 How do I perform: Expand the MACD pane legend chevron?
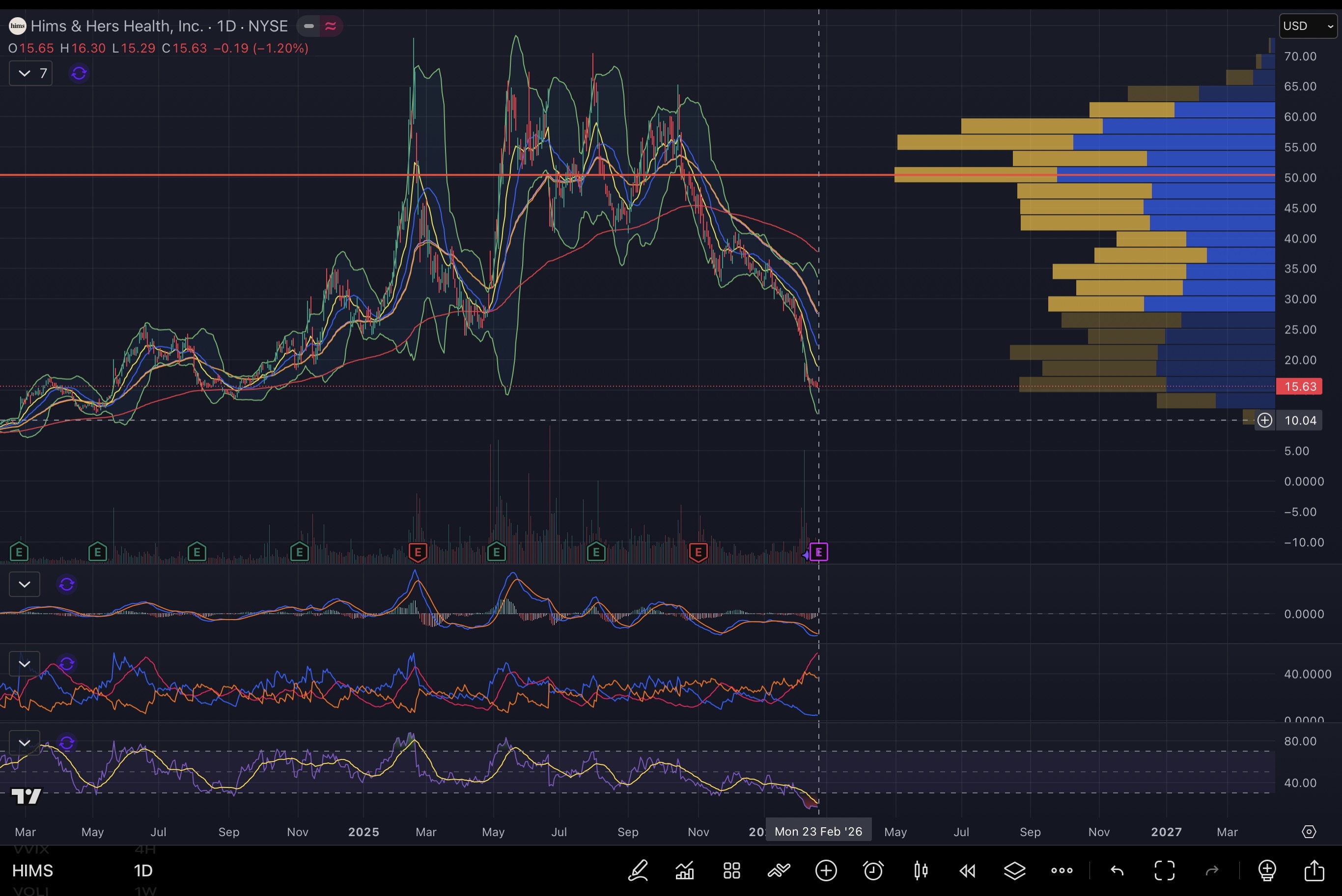coord(25,584)
